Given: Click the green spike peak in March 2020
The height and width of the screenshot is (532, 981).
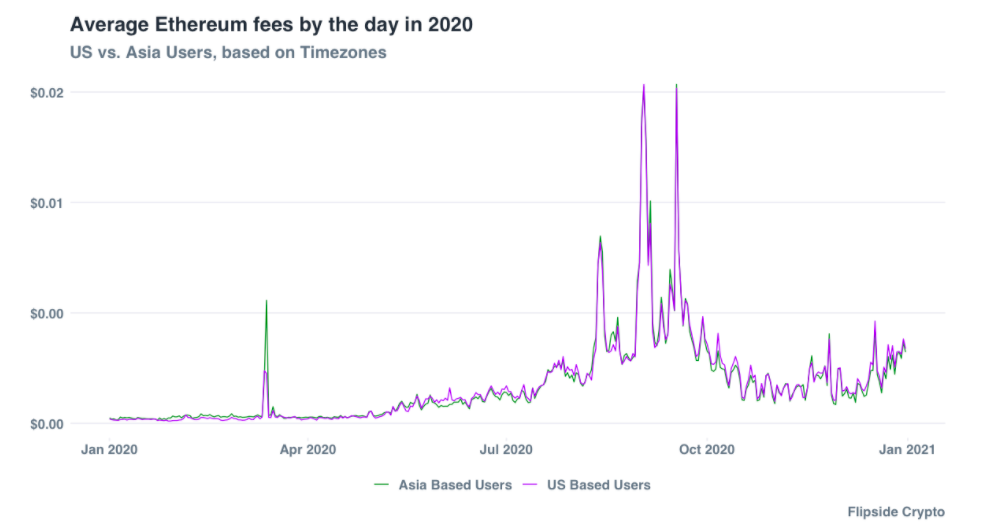Looking at the screenshot, I should (x=267, y=301).
